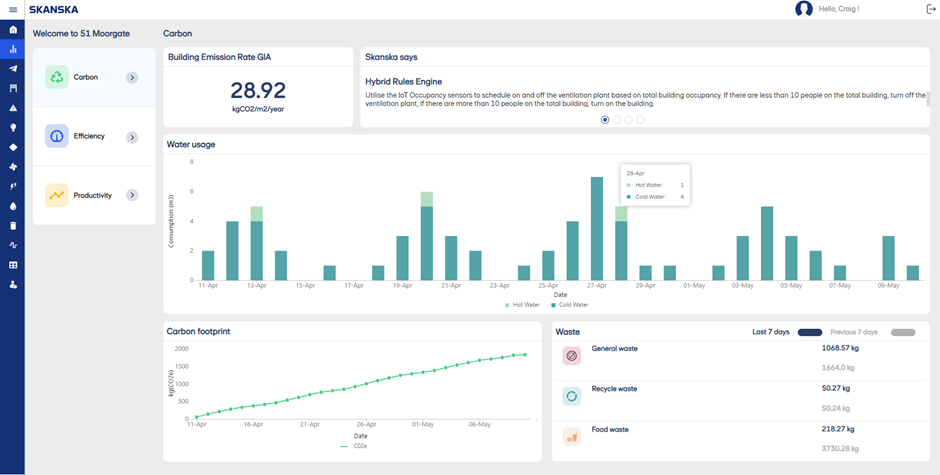Click Hello, Craig ! greeting
This screenshot has width=940, height=475.
tap(839, 10)
